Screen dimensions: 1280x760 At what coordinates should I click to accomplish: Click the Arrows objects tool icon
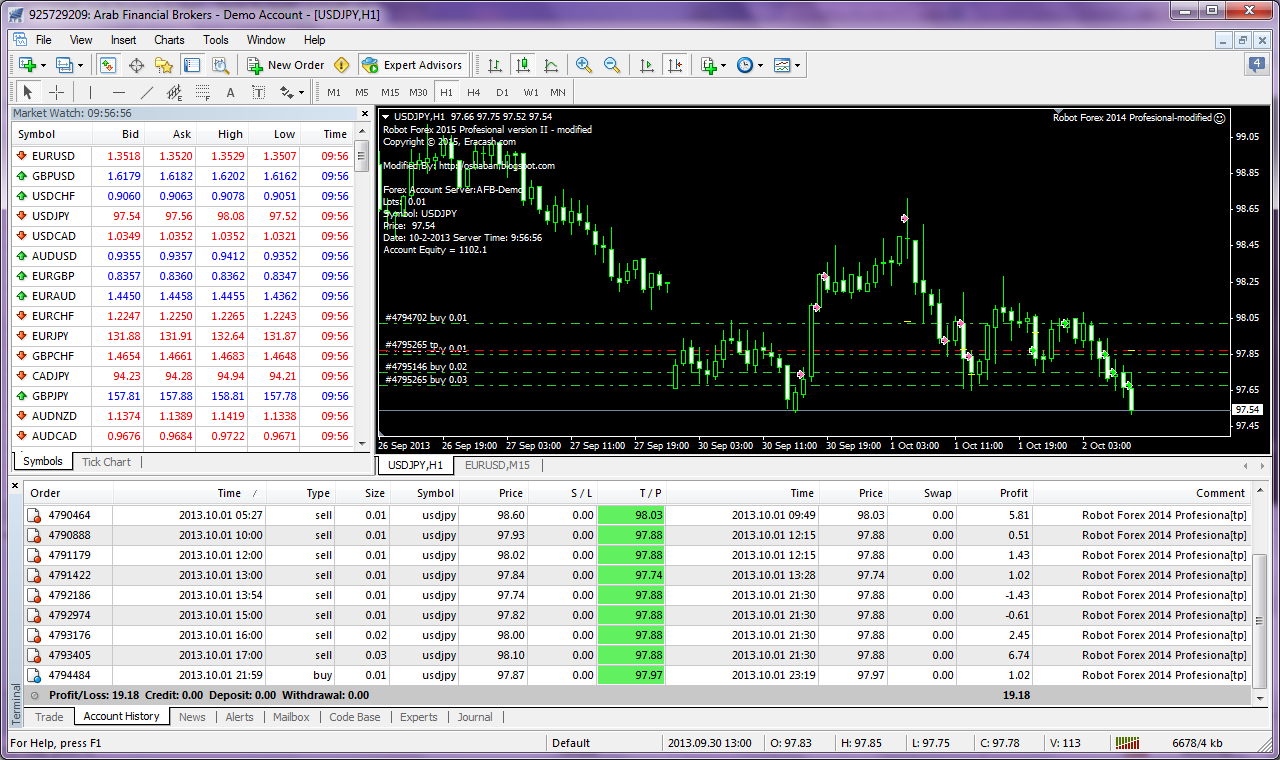(287, 92)
